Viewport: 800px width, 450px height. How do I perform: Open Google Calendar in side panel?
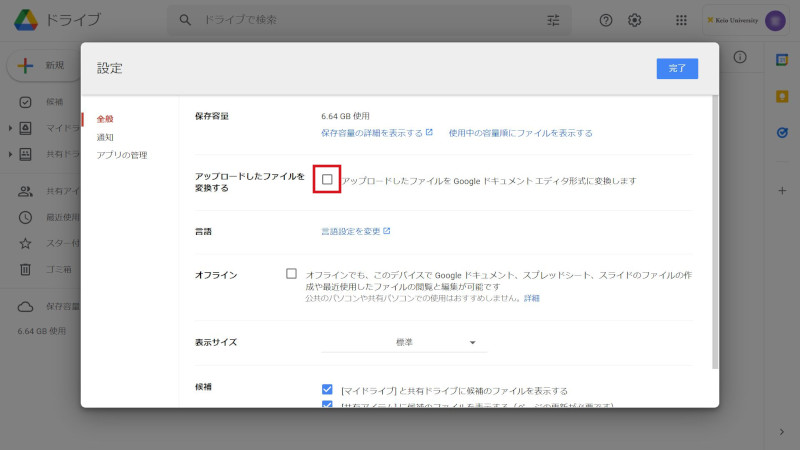(x=782, y=60)
